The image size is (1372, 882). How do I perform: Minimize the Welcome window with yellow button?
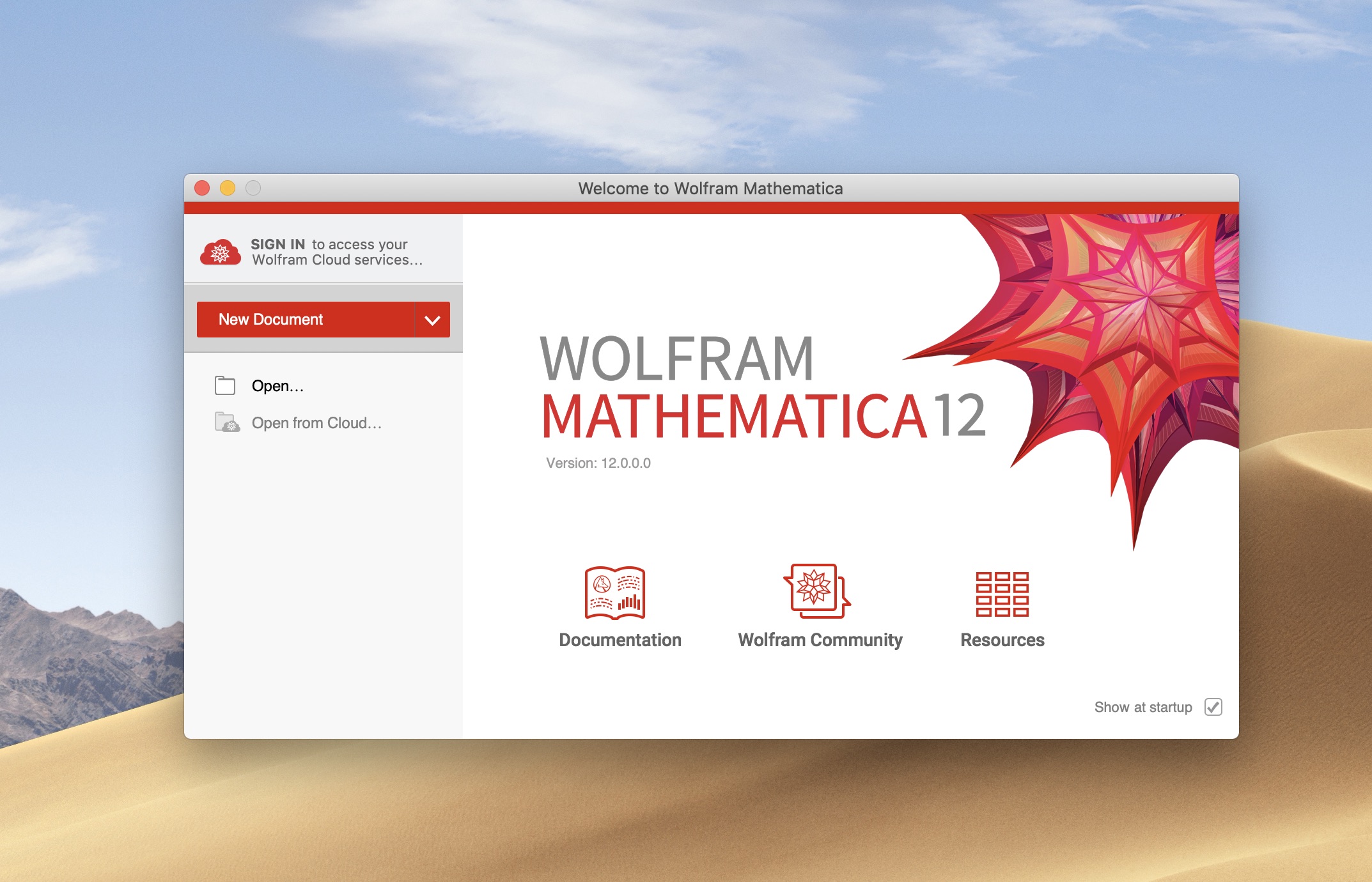(228, 188)
